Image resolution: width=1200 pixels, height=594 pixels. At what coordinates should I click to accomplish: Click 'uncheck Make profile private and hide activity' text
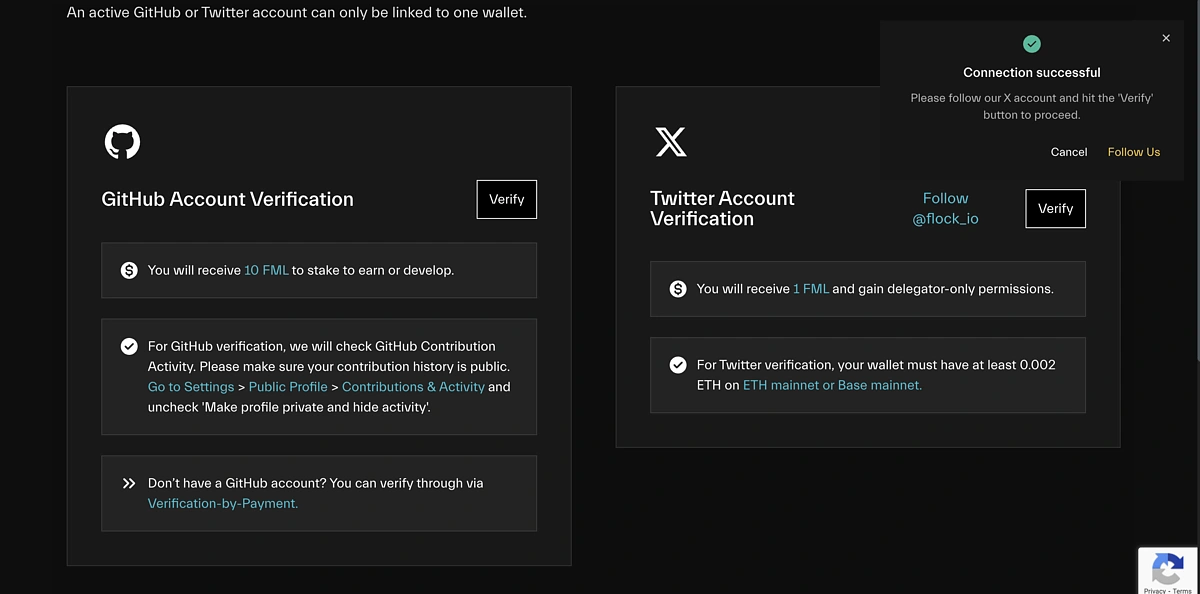click(290, 407)
